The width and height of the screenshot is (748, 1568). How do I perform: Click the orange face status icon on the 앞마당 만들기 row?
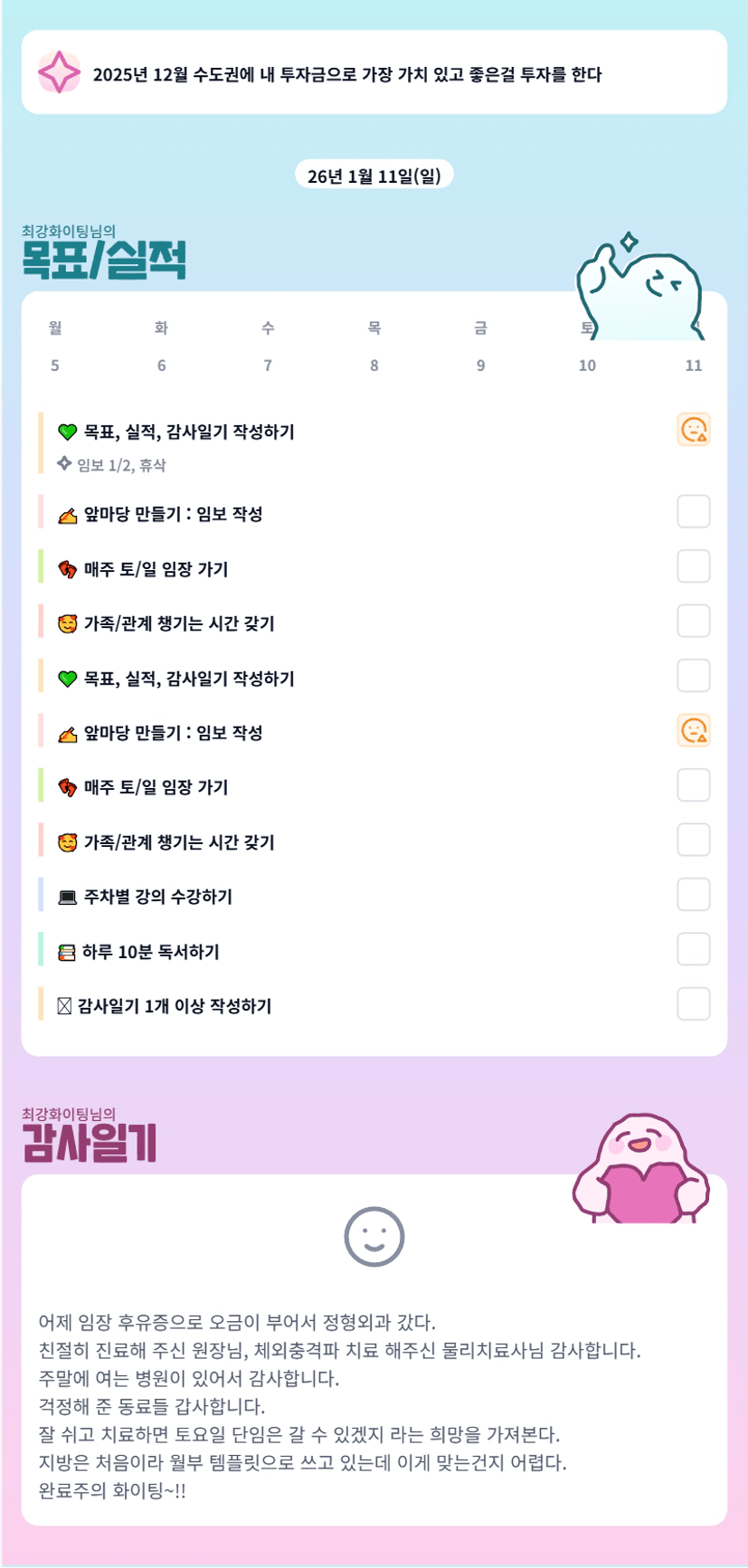pyautogui.click(x=693, y=730)
